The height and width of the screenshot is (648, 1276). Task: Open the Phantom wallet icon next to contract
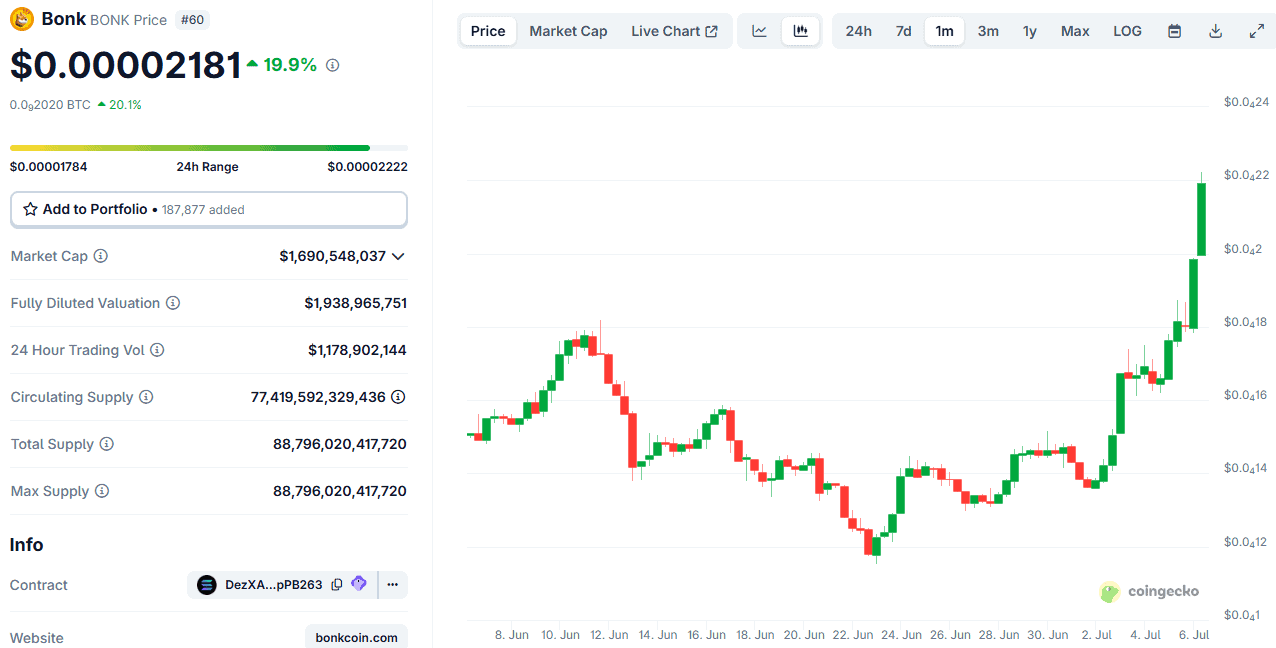point(358,585)
